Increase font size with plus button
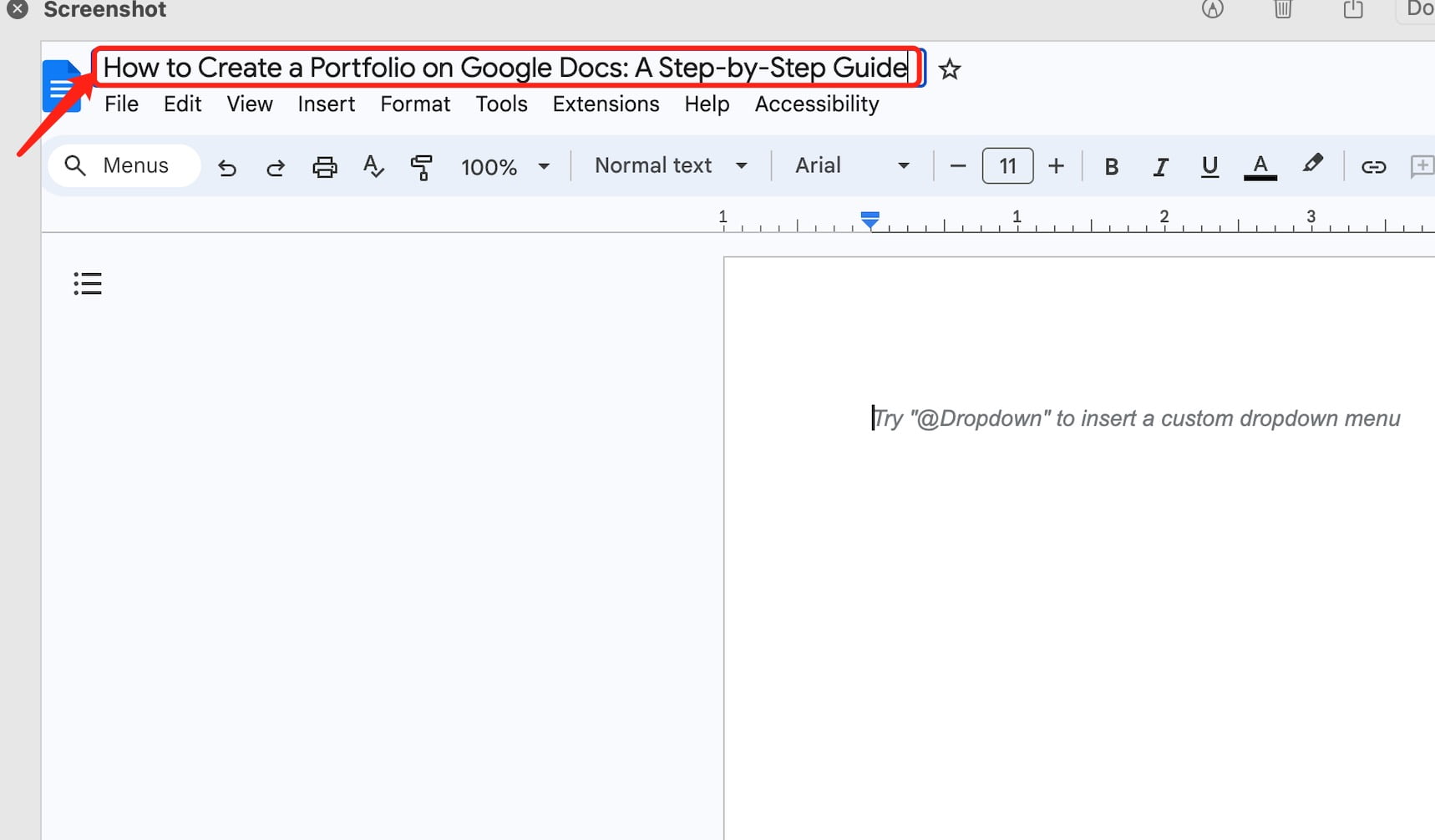 coord(1056,166)
